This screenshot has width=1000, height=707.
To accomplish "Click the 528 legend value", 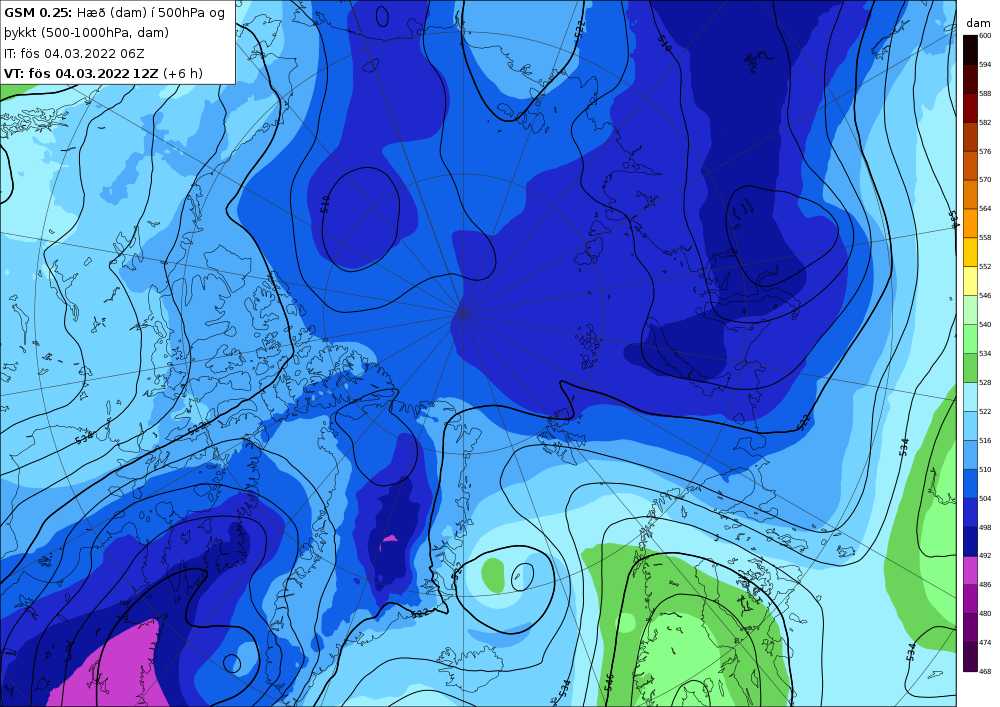I will pos(985,383).
